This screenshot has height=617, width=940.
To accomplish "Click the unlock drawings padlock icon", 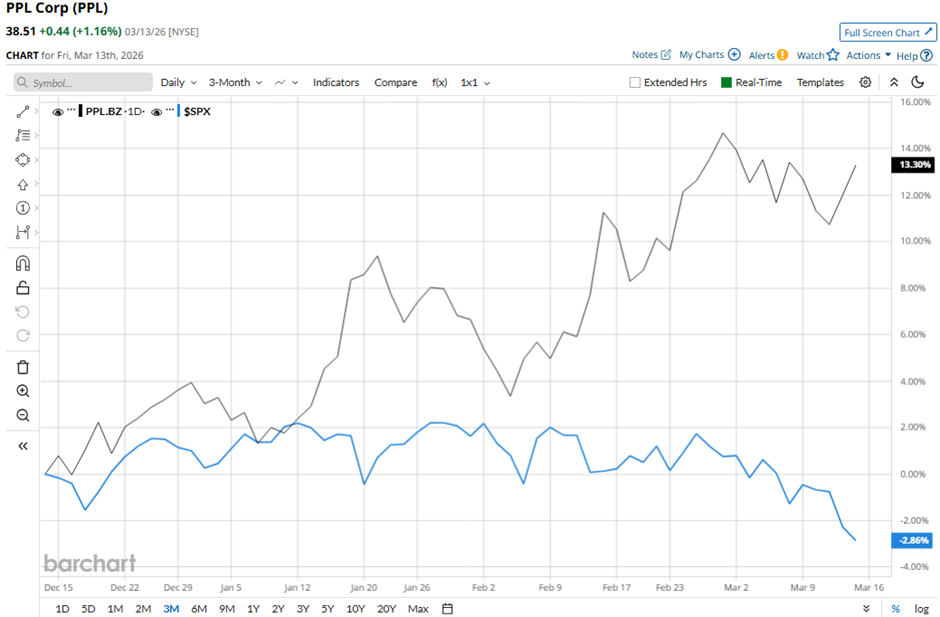I will pyautogui.click(x=23, y=288).
